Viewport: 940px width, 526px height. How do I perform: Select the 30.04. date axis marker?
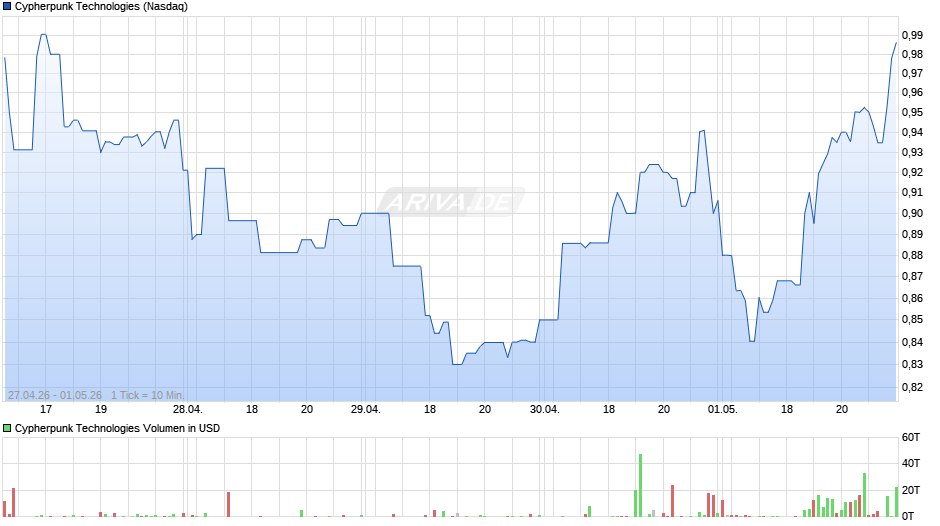click(544, 409)
